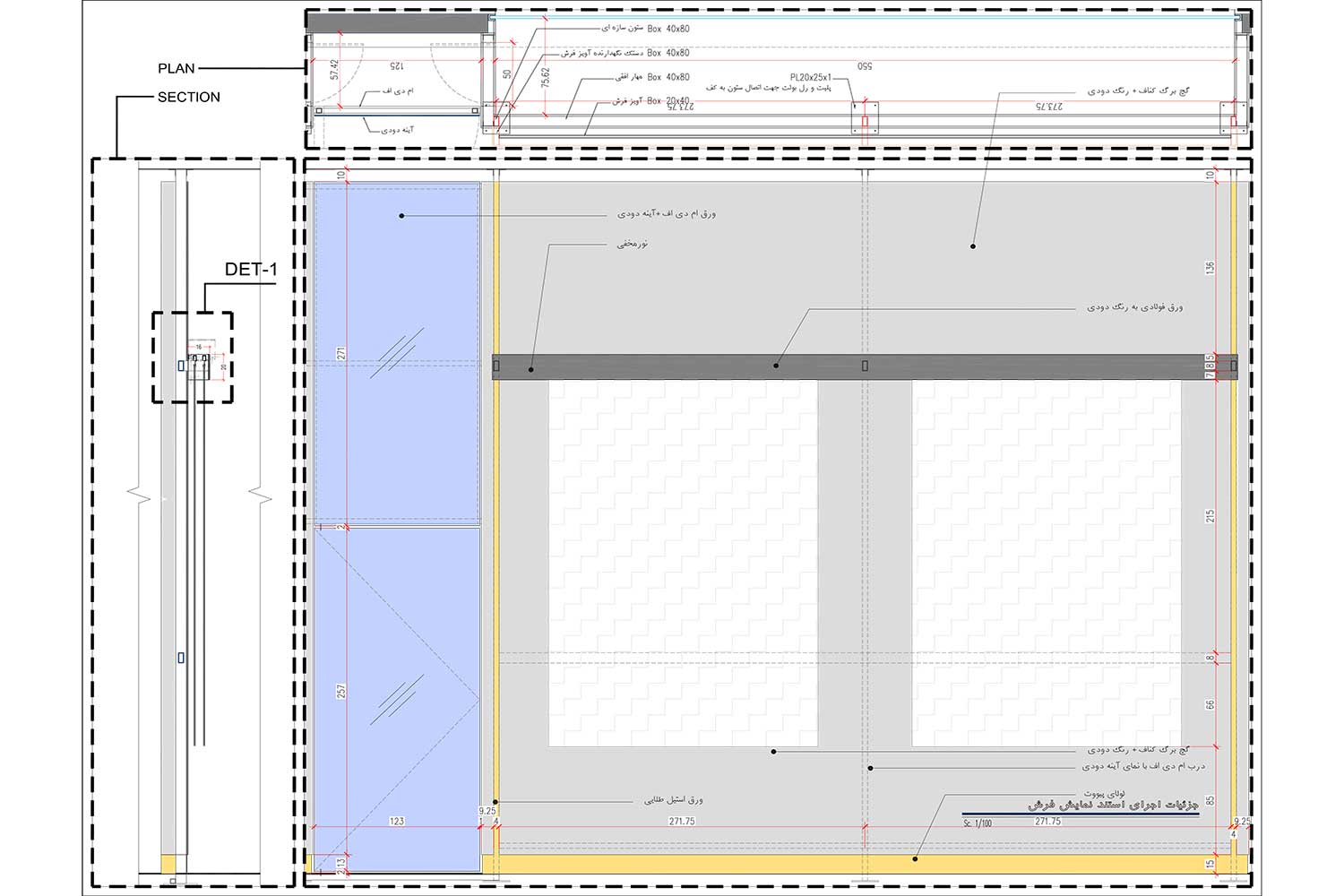Click the center base plate in the plan view
This screenshot has height=896, width=1344.
(865, 118)
